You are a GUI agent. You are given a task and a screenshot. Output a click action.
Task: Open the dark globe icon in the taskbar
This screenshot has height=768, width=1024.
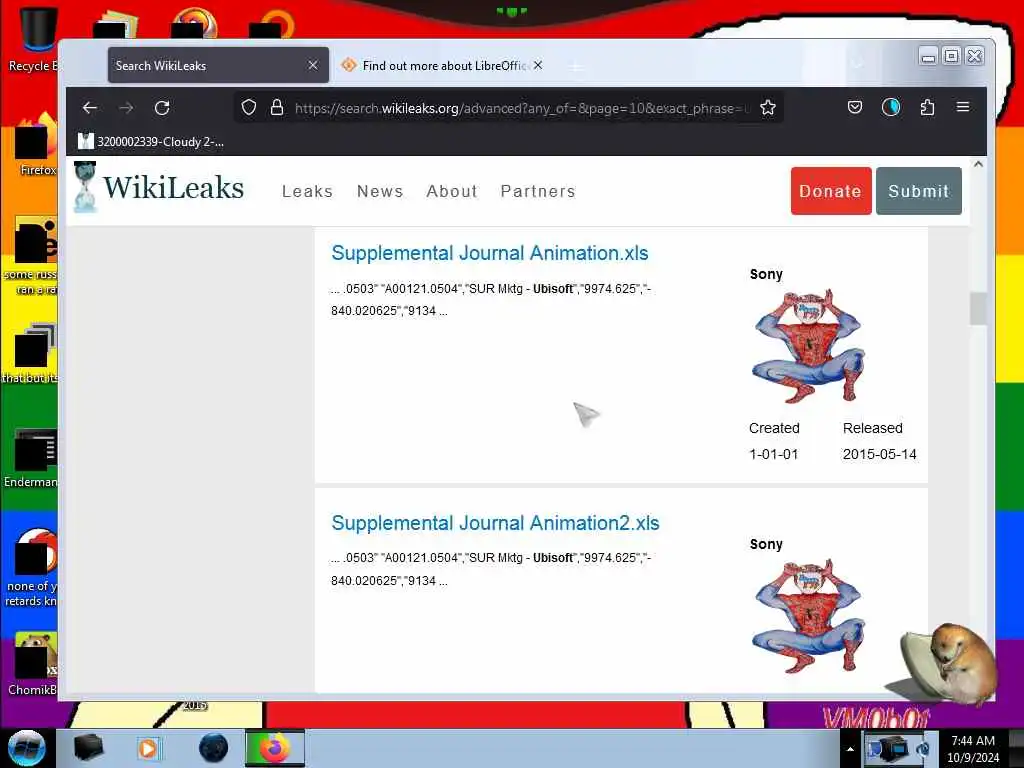click(x=213, y=748)
